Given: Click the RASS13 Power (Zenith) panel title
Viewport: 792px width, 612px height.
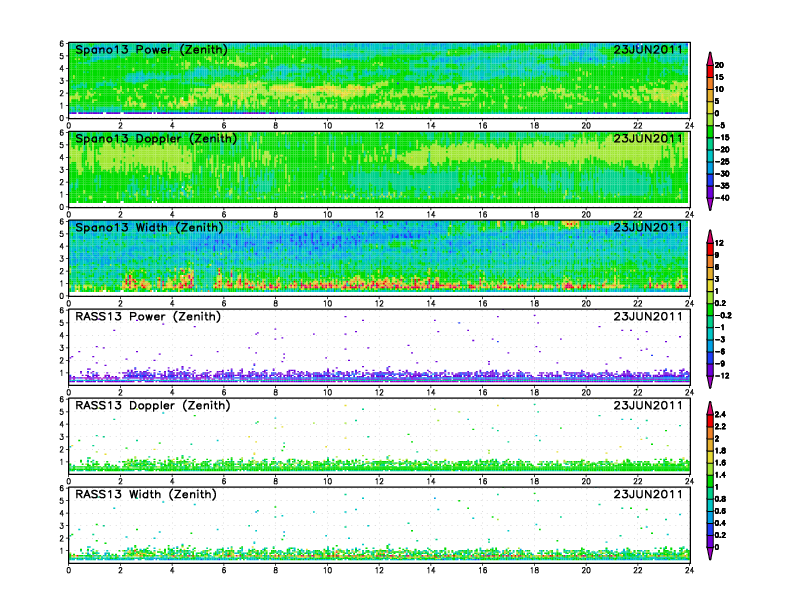Looking at the screenshot, I should coord(148,317).
